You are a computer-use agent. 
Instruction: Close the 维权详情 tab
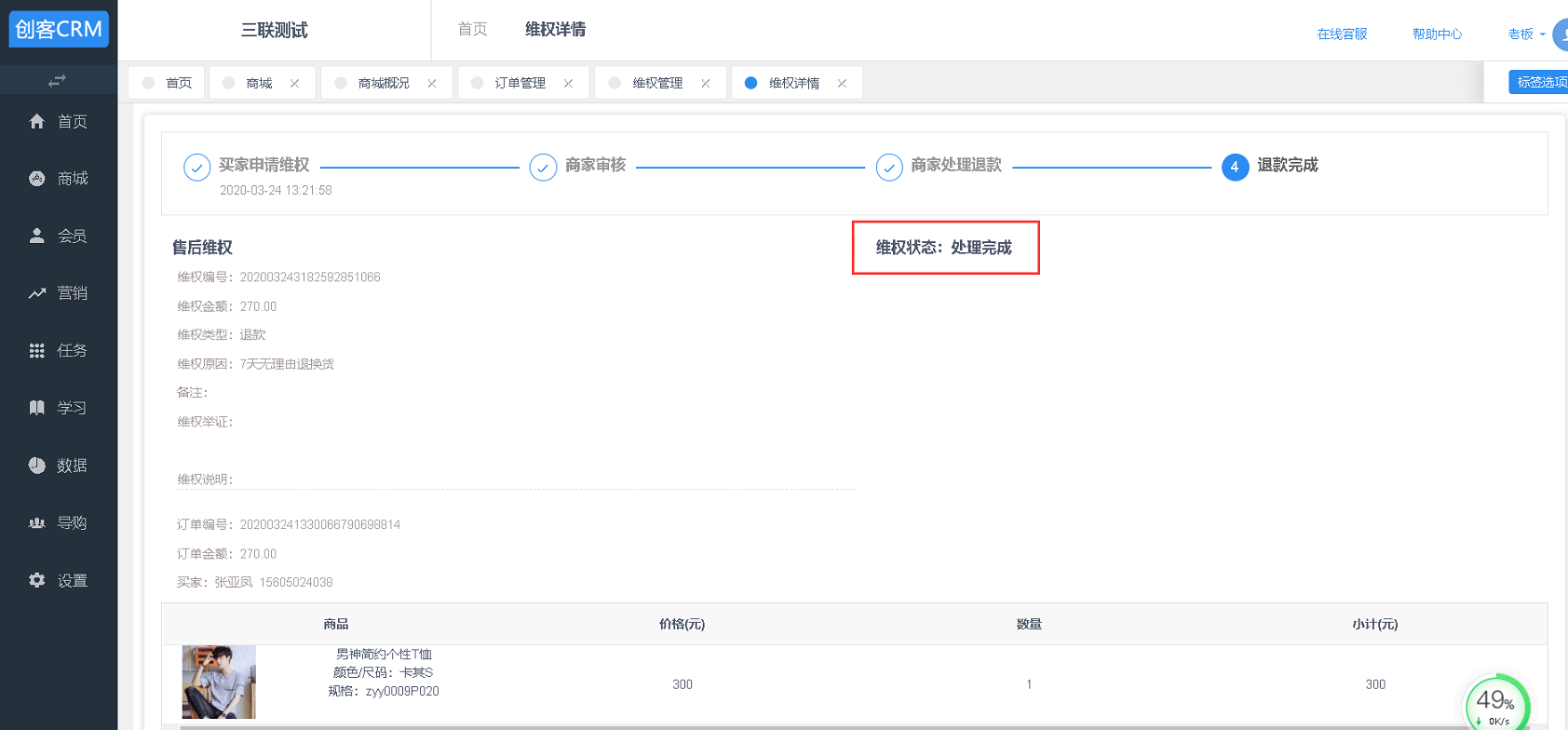(x=842, y=83)
